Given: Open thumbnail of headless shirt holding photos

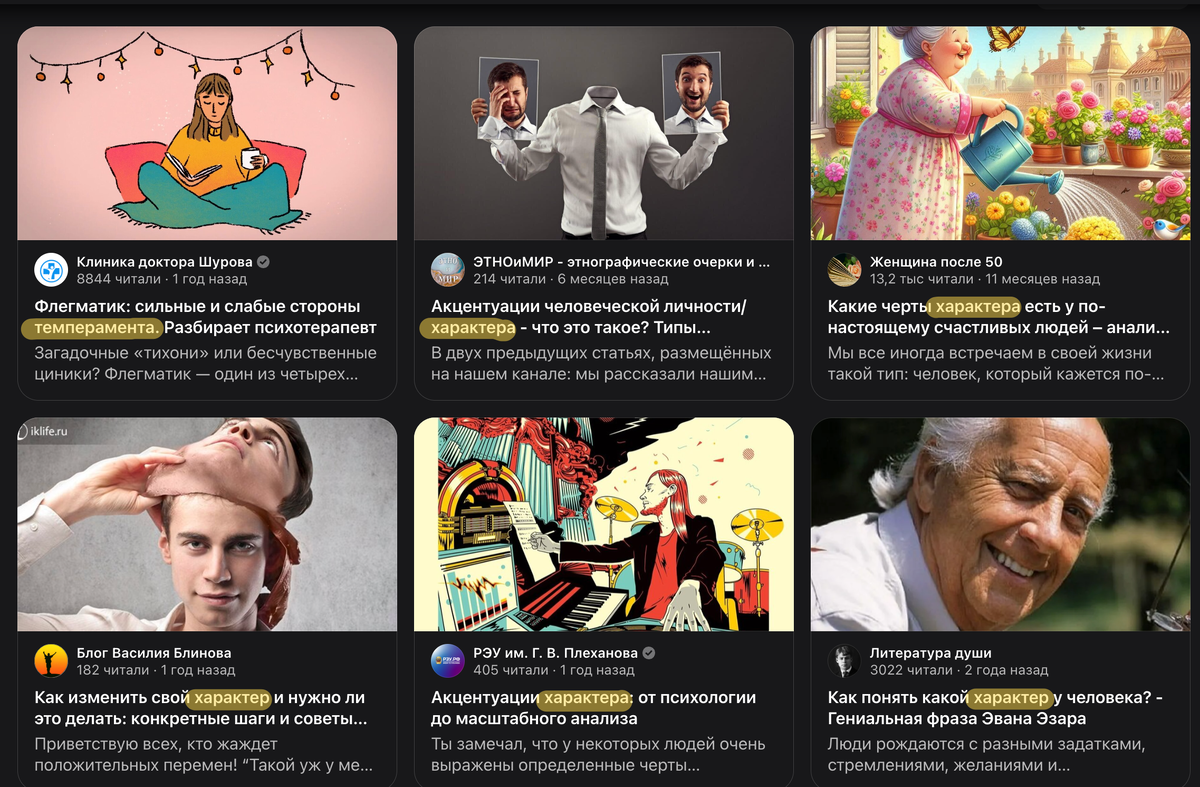Looking at the screenshot, I should click(x=604, y=133).
